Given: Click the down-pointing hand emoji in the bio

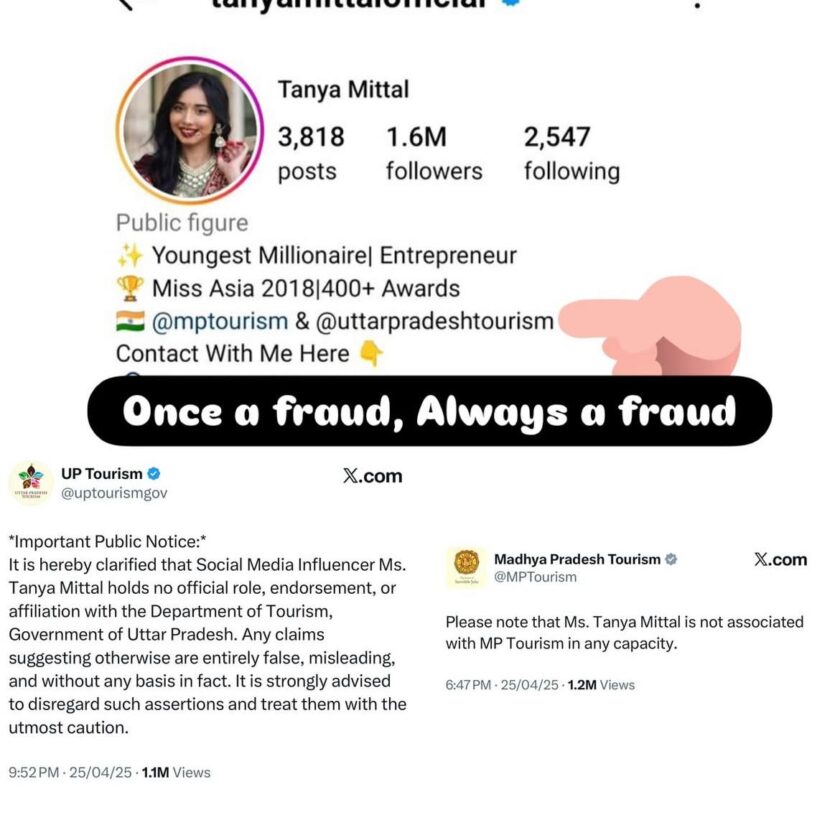Looking at the screenshot, I should 370,354.
